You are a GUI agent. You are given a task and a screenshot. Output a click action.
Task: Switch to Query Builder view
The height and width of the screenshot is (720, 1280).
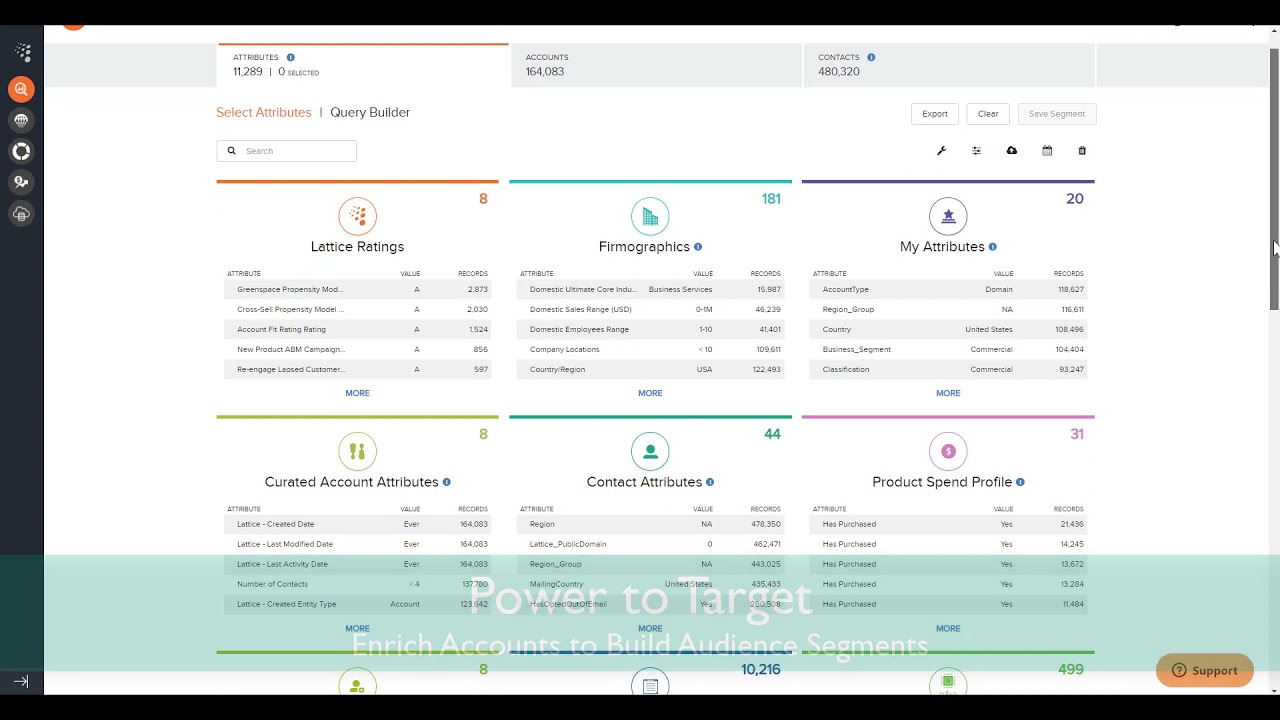point(370,113)
